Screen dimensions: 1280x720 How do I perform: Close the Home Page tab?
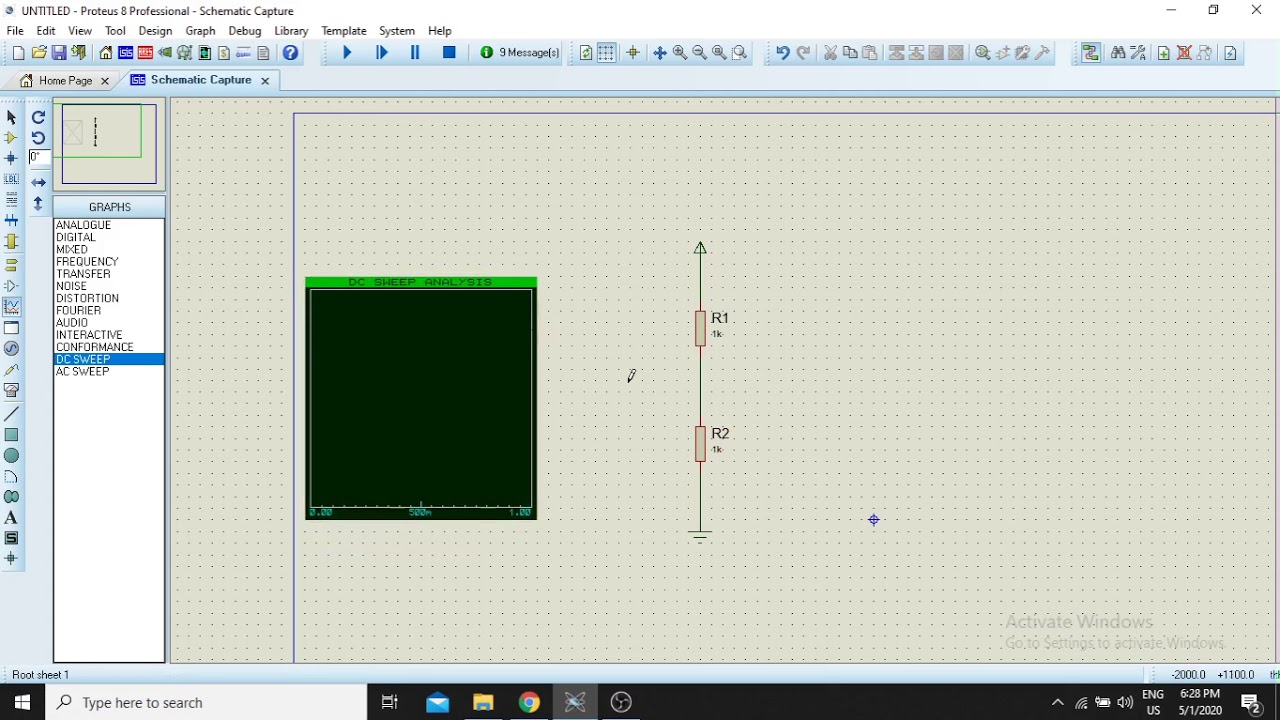tap(104, 81)
